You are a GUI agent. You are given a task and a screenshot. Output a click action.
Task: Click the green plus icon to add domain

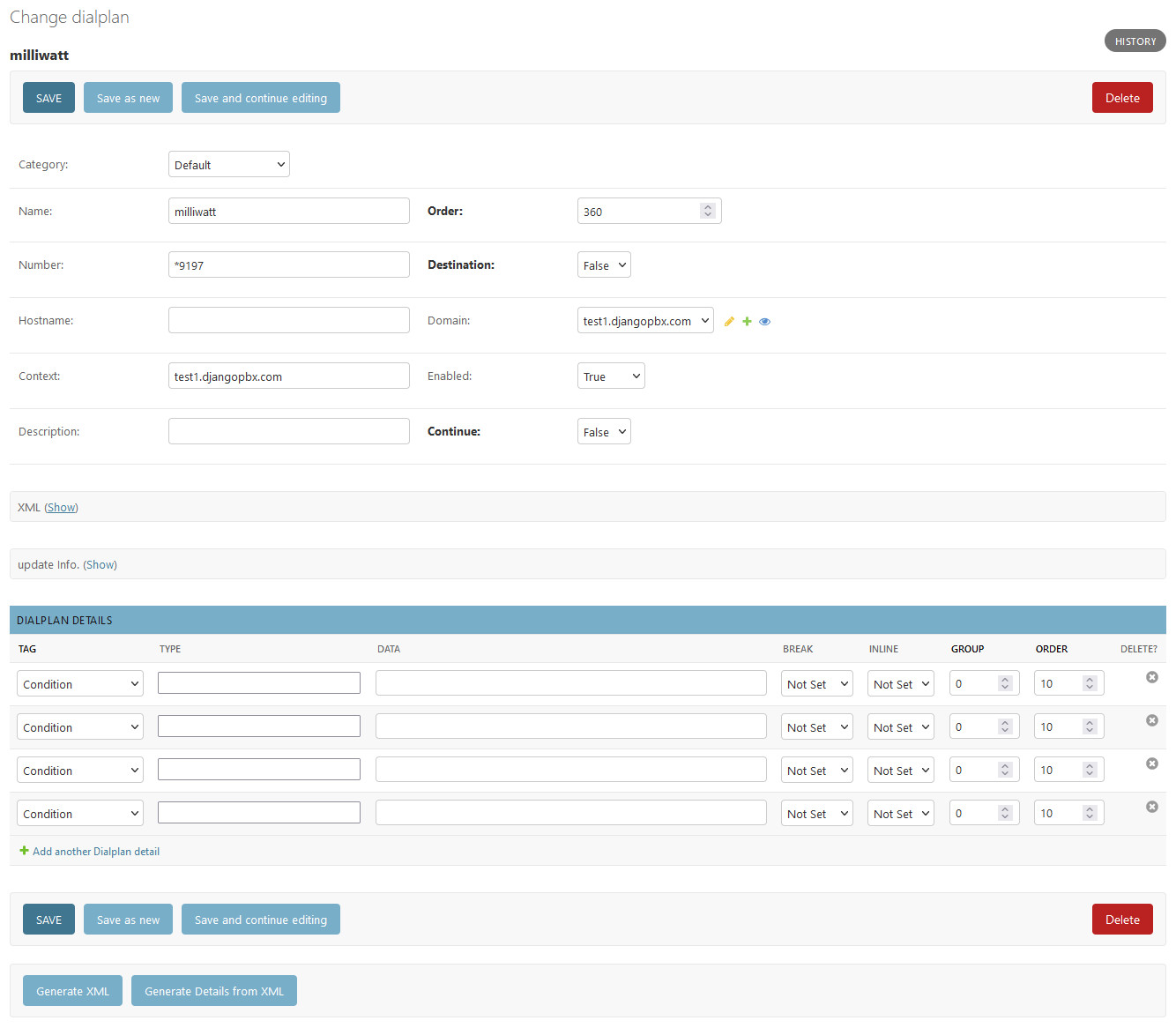747,322
